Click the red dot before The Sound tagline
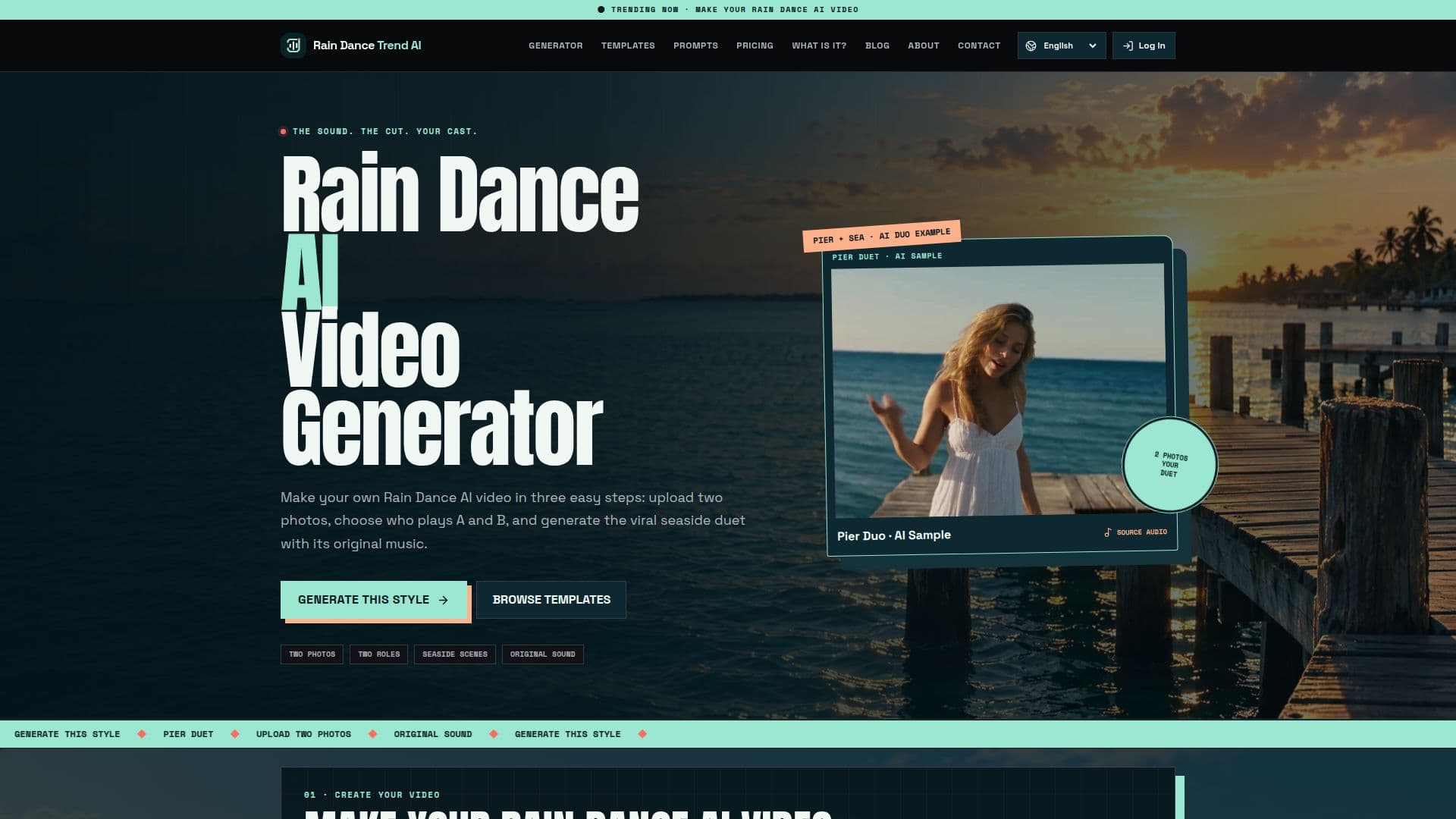 [x=284, y=132]
